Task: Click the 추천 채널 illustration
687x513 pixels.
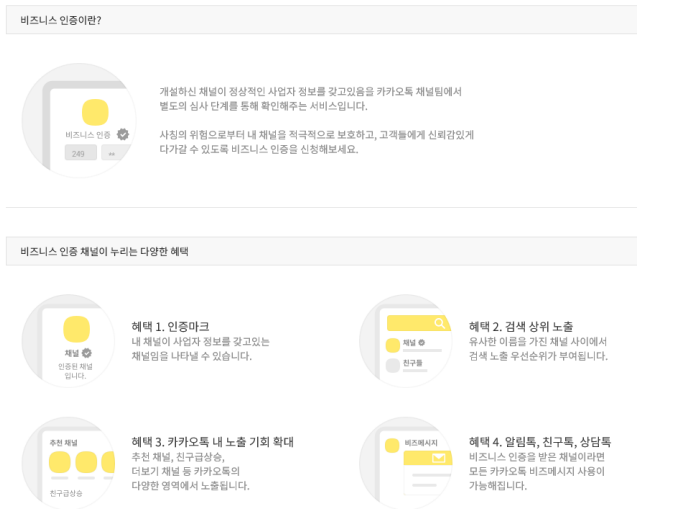Action: (x=68, y=463)
